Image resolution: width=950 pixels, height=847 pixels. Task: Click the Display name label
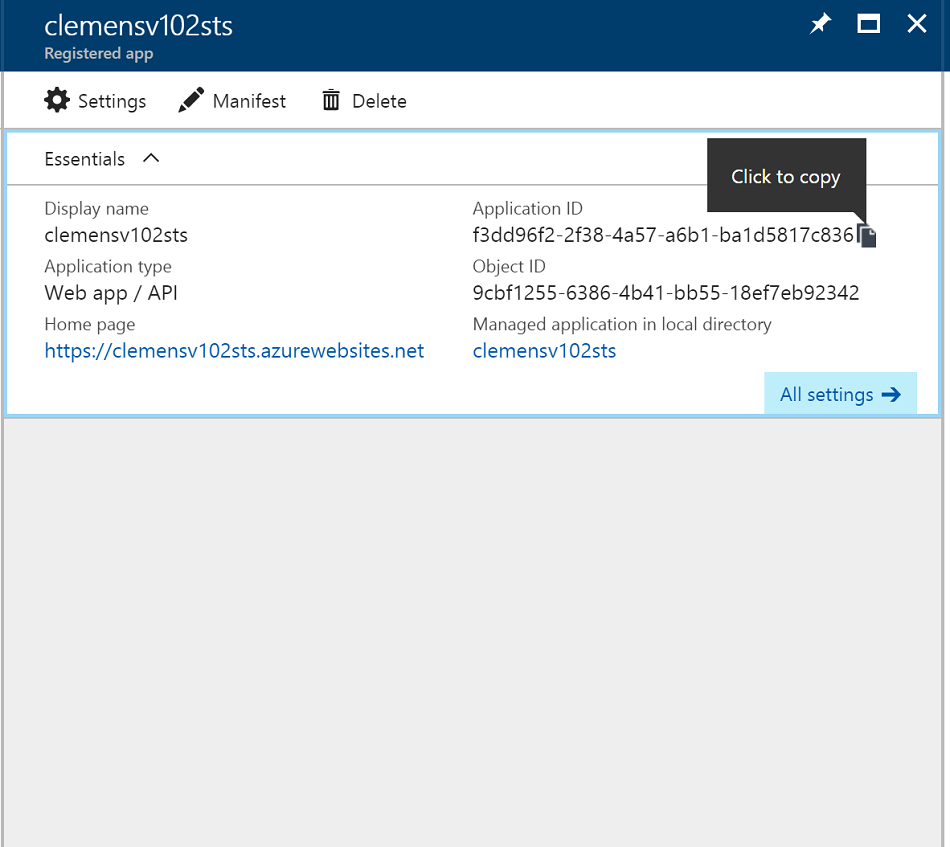coord(96,209)
